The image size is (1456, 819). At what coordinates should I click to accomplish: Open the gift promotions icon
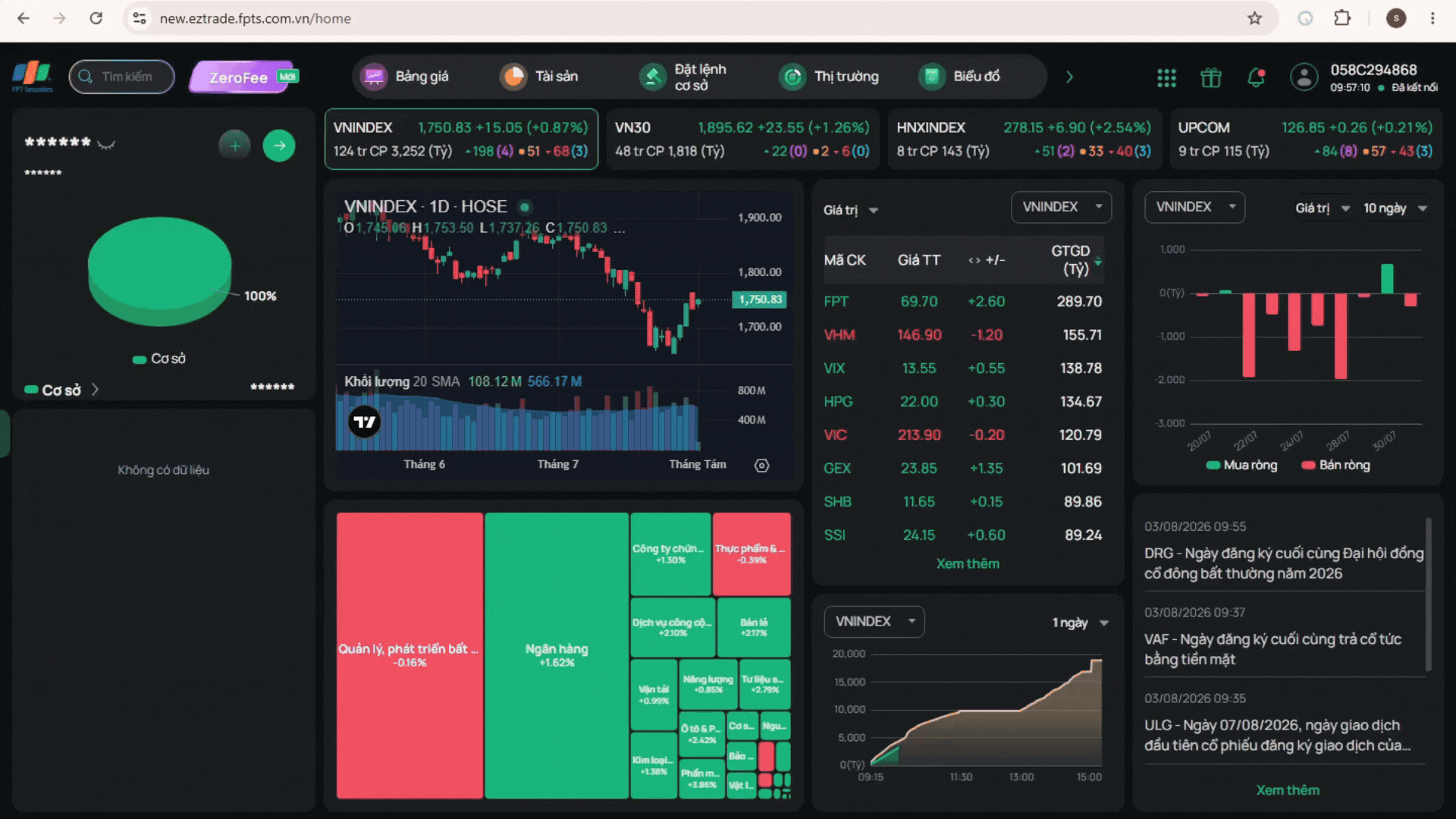[x=1211, y=77]
